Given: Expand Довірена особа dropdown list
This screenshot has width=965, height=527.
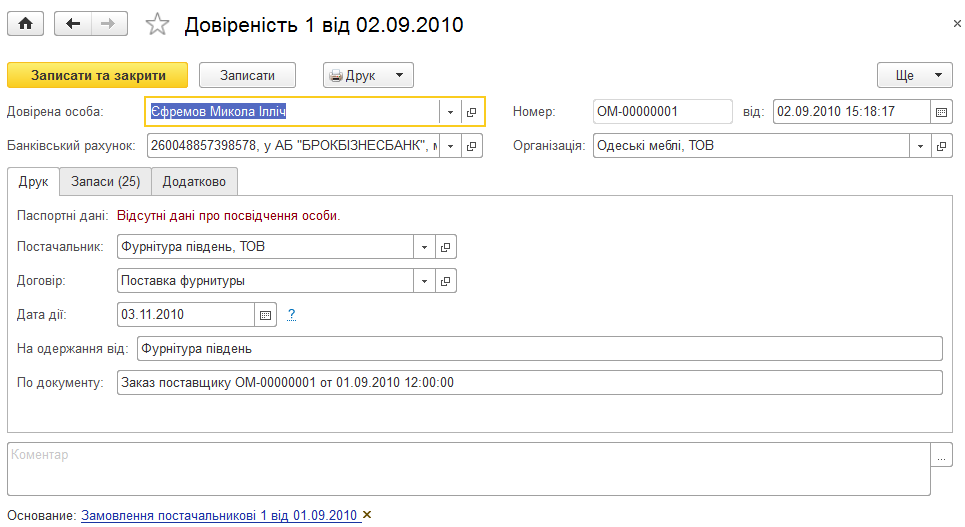Looking at the screenshot, I should tap(450, 112).
